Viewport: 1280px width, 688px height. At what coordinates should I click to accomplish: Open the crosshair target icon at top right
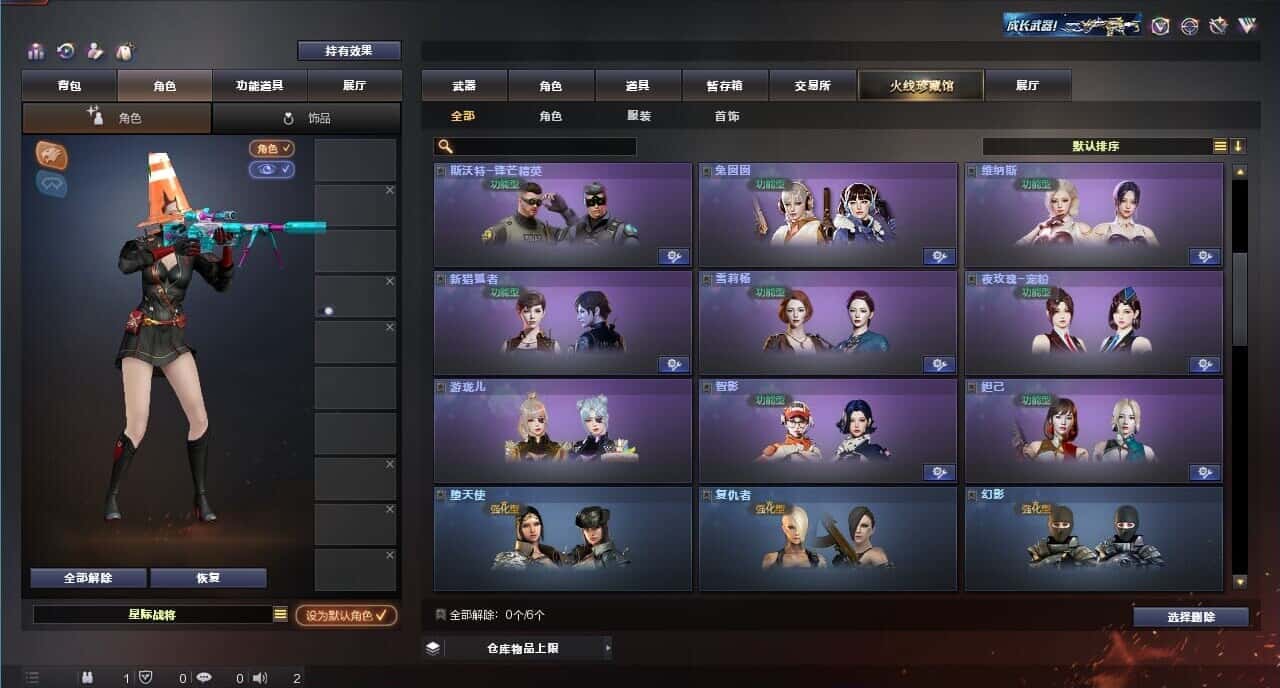[x=1189, y=26]
